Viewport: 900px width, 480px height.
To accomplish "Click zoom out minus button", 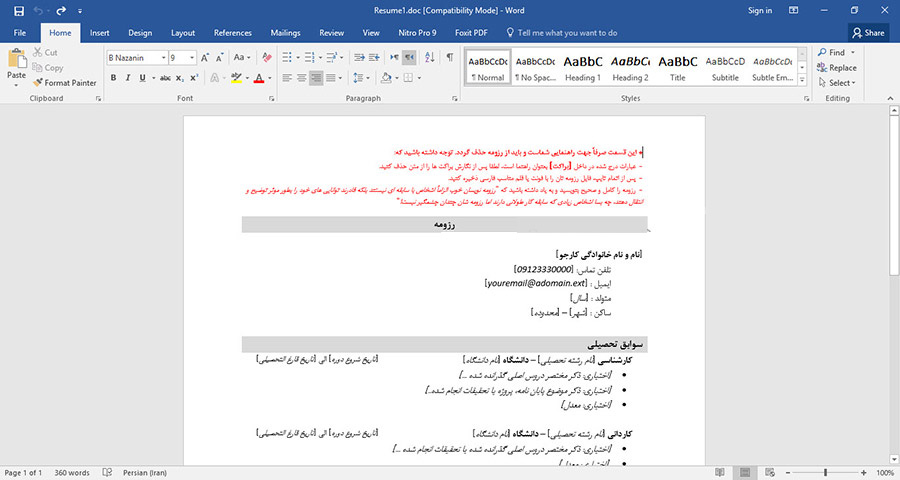I will [788, 473].
